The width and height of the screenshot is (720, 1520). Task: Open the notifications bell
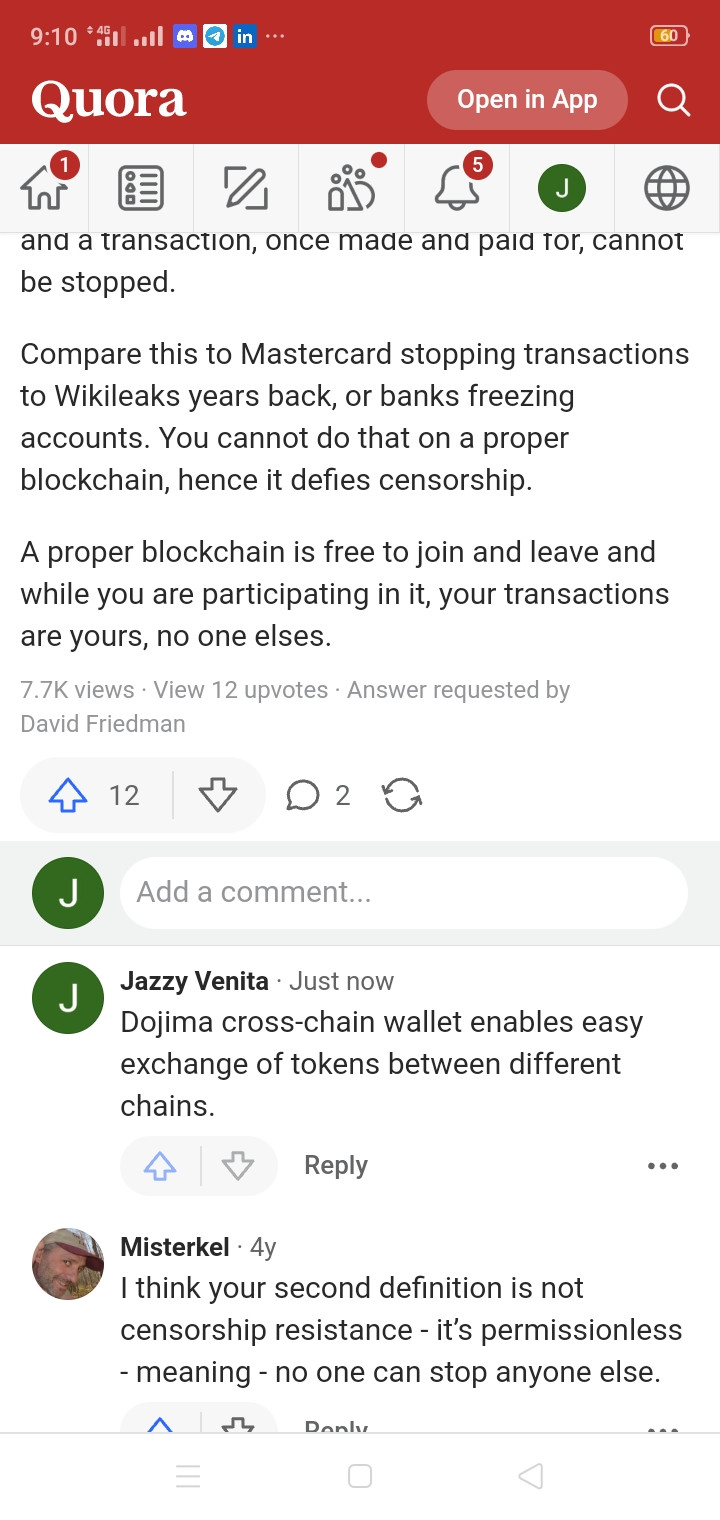pos(457,187)
